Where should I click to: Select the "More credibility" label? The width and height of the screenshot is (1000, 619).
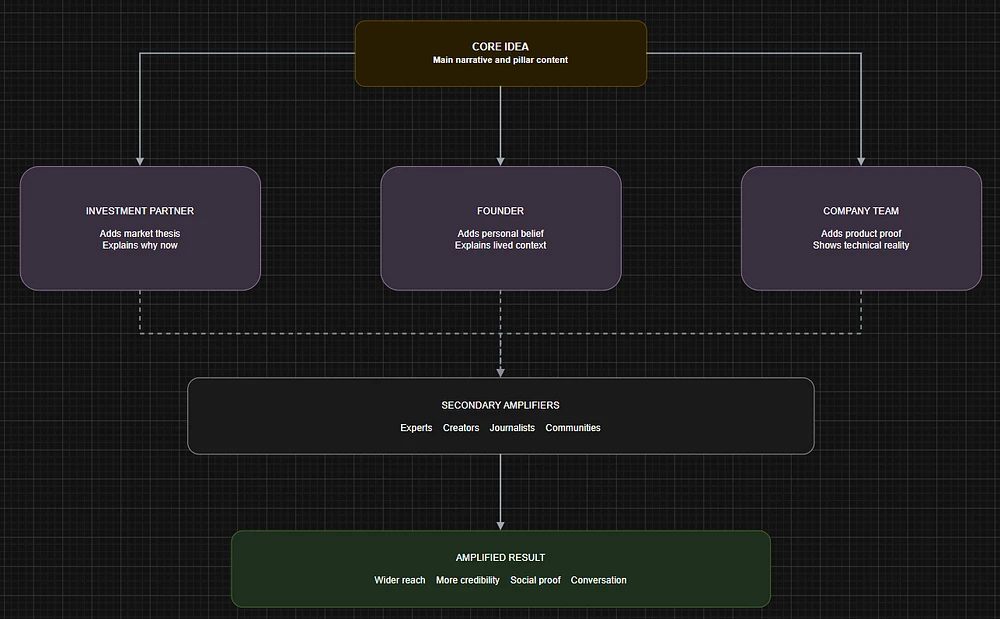tap(467, 580)
